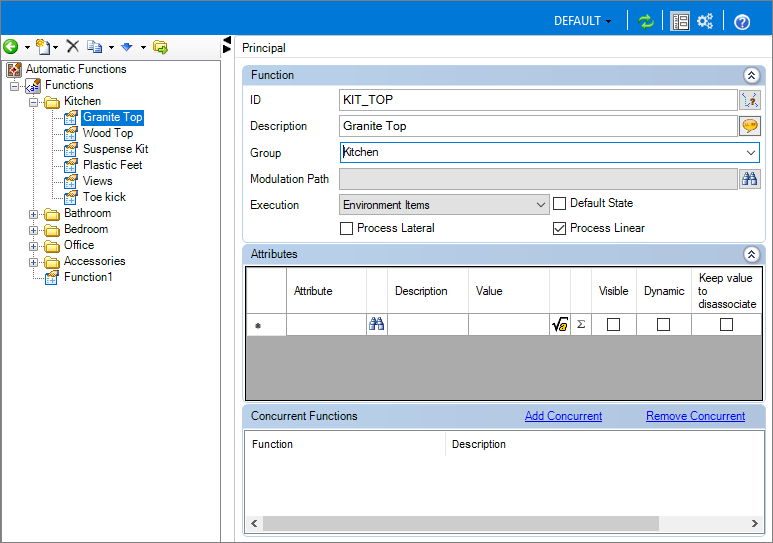Image resolution: width=773 pixels, height=543 pixels.
Task: Click the folder export icon in toolbar
Action: (160, 47)
